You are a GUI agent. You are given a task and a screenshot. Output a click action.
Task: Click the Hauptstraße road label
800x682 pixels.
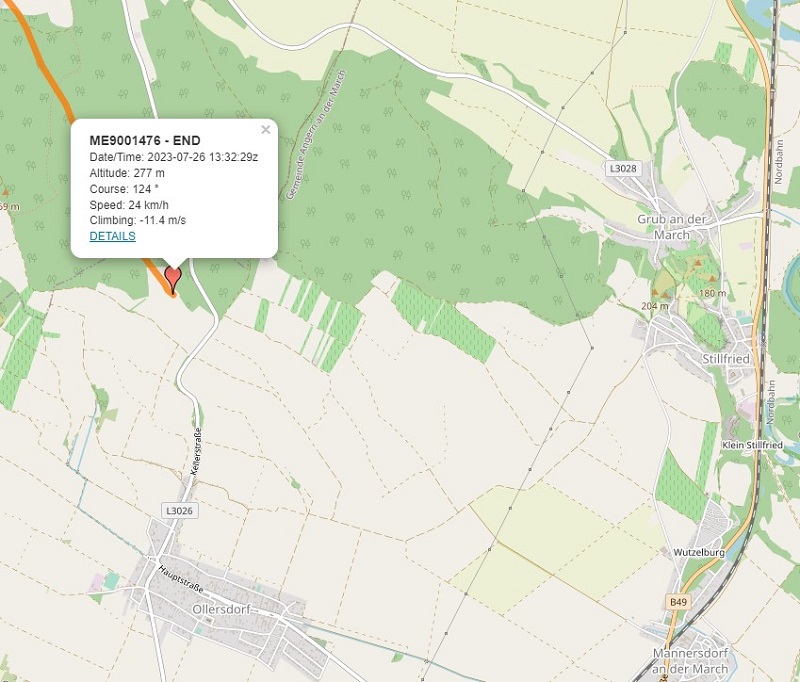(x=181, y=579)
